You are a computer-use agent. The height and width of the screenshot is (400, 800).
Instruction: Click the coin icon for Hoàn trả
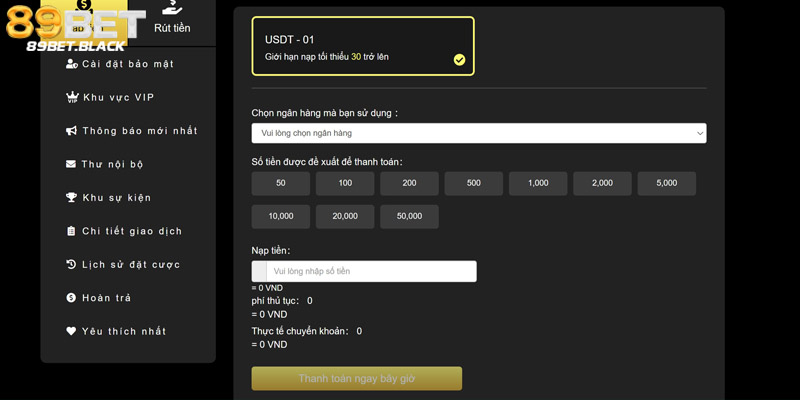point(71,298)
